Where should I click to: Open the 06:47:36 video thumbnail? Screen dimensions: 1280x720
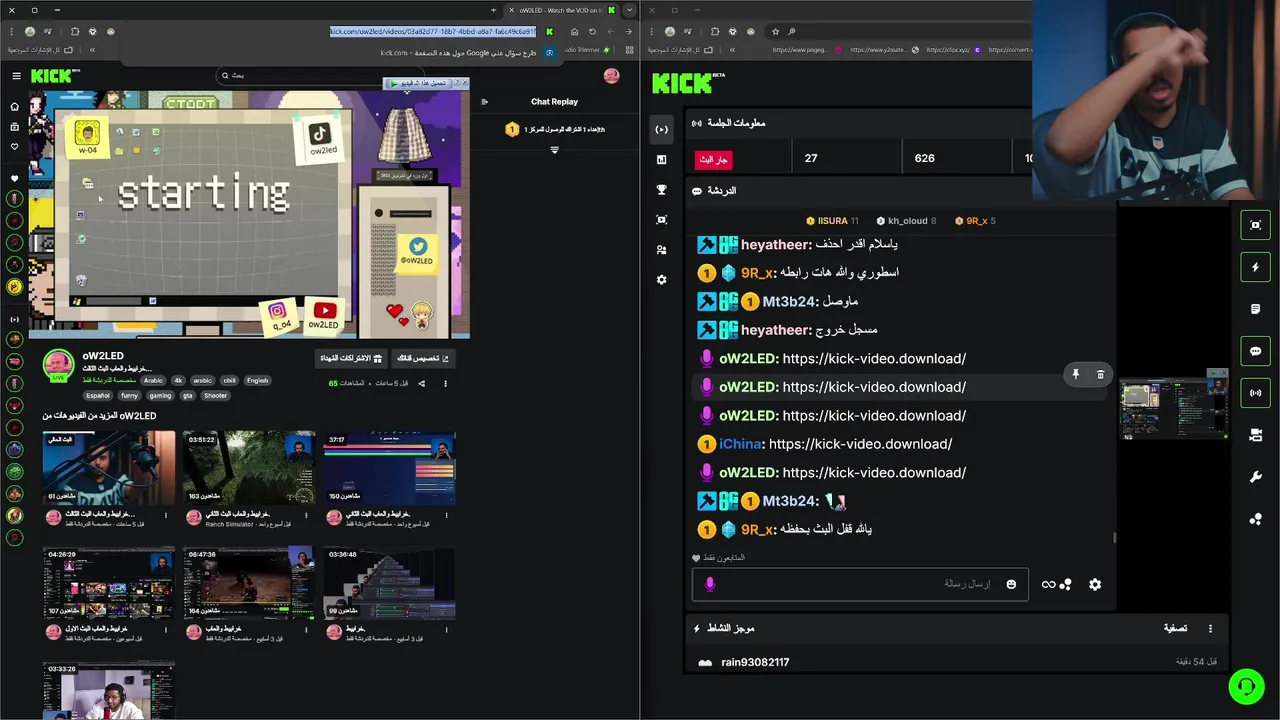249,583
